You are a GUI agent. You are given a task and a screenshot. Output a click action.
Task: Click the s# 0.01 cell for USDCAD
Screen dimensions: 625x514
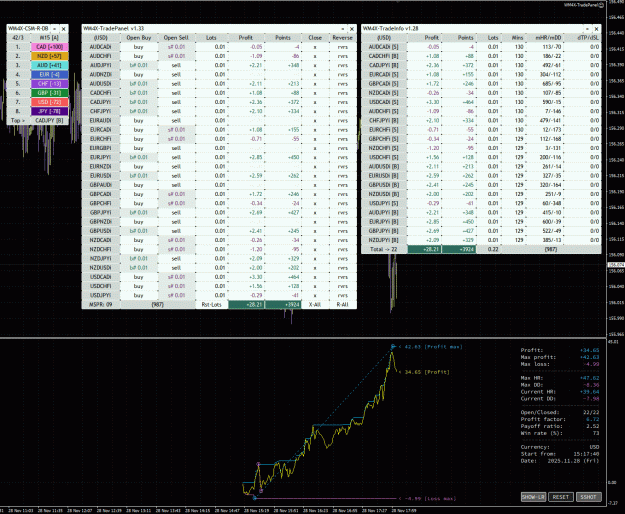pyautogui.click(x=176, y=277)
